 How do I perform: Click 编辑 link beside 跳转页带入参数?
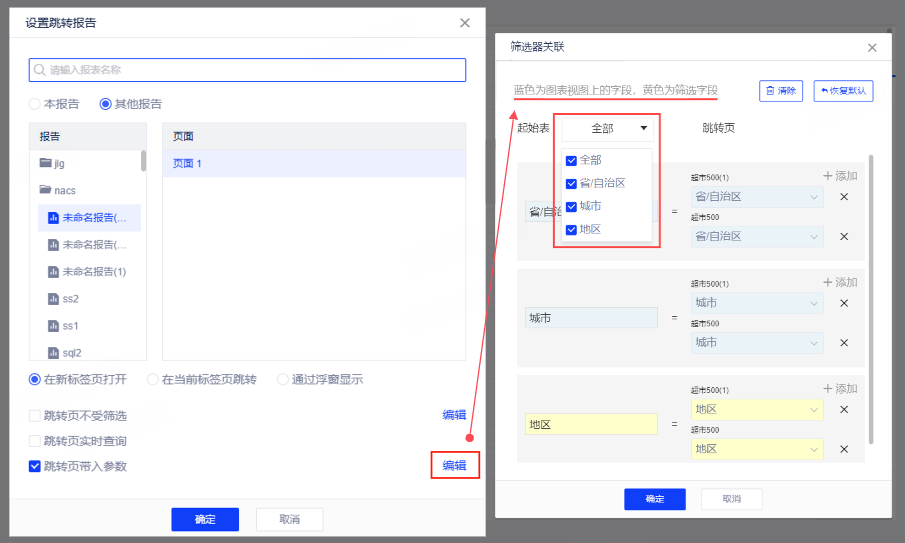pos(455,466)
